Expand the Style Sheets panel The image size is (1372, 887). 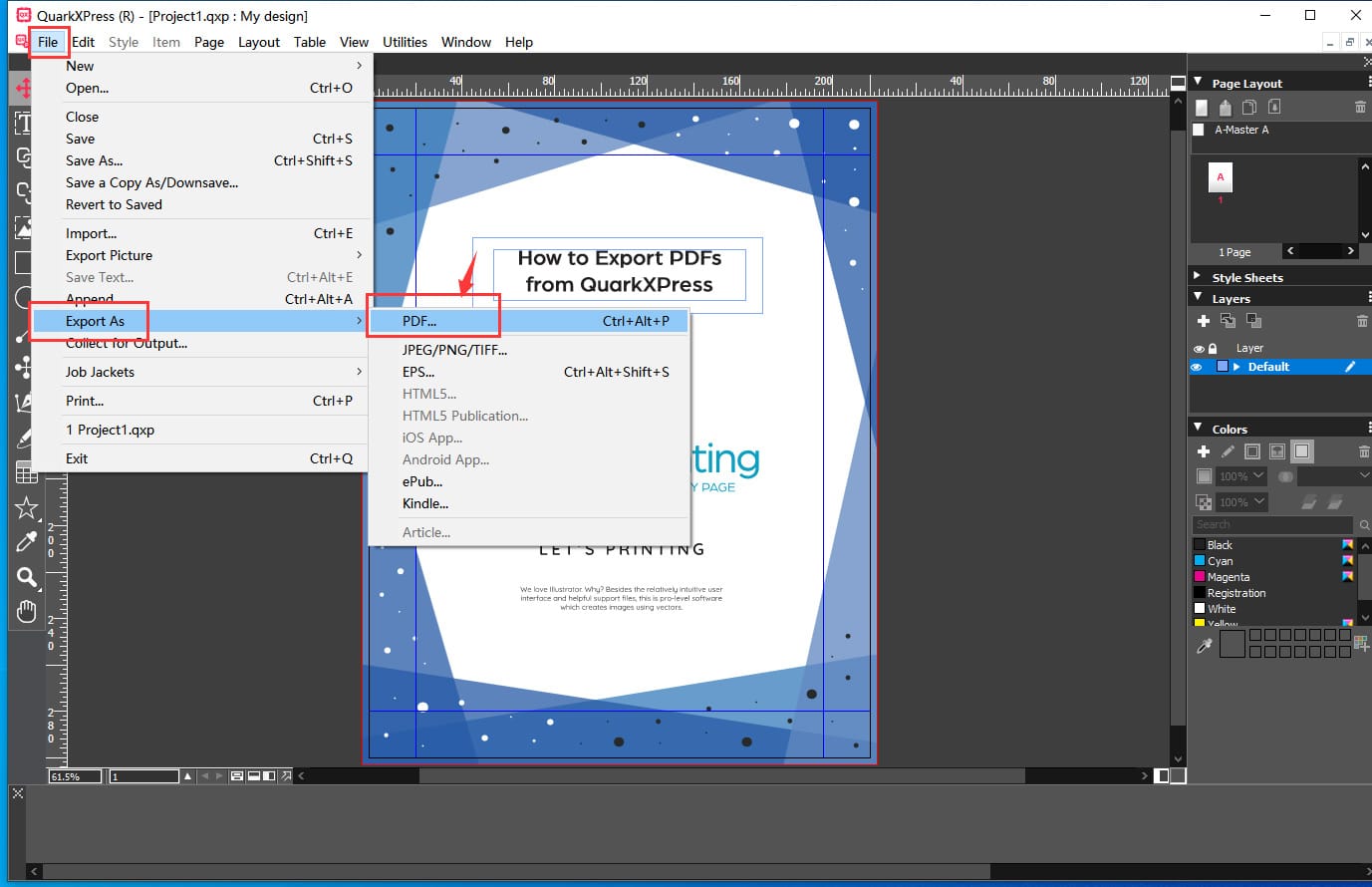pyautogui.click(x=1198, y=276)
